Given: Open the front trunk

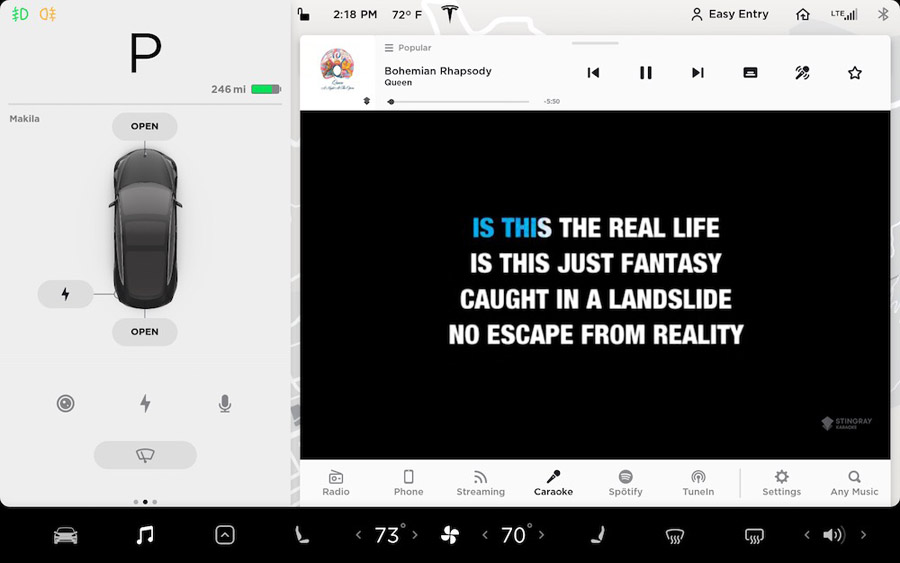Looking at the screenshot, I should (145, 127).
